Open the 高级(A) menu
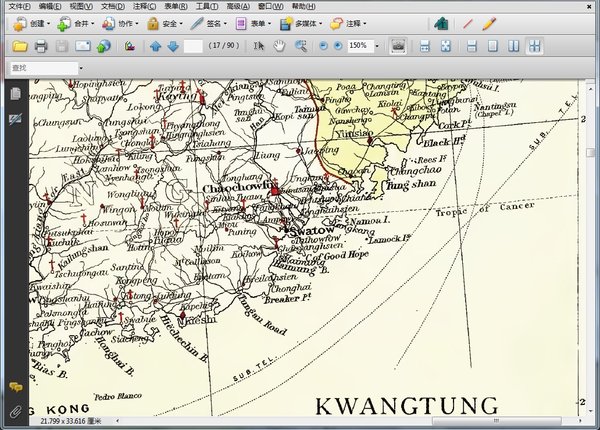Viewport: 600px width, 430px height. click(x=238, y=6)
